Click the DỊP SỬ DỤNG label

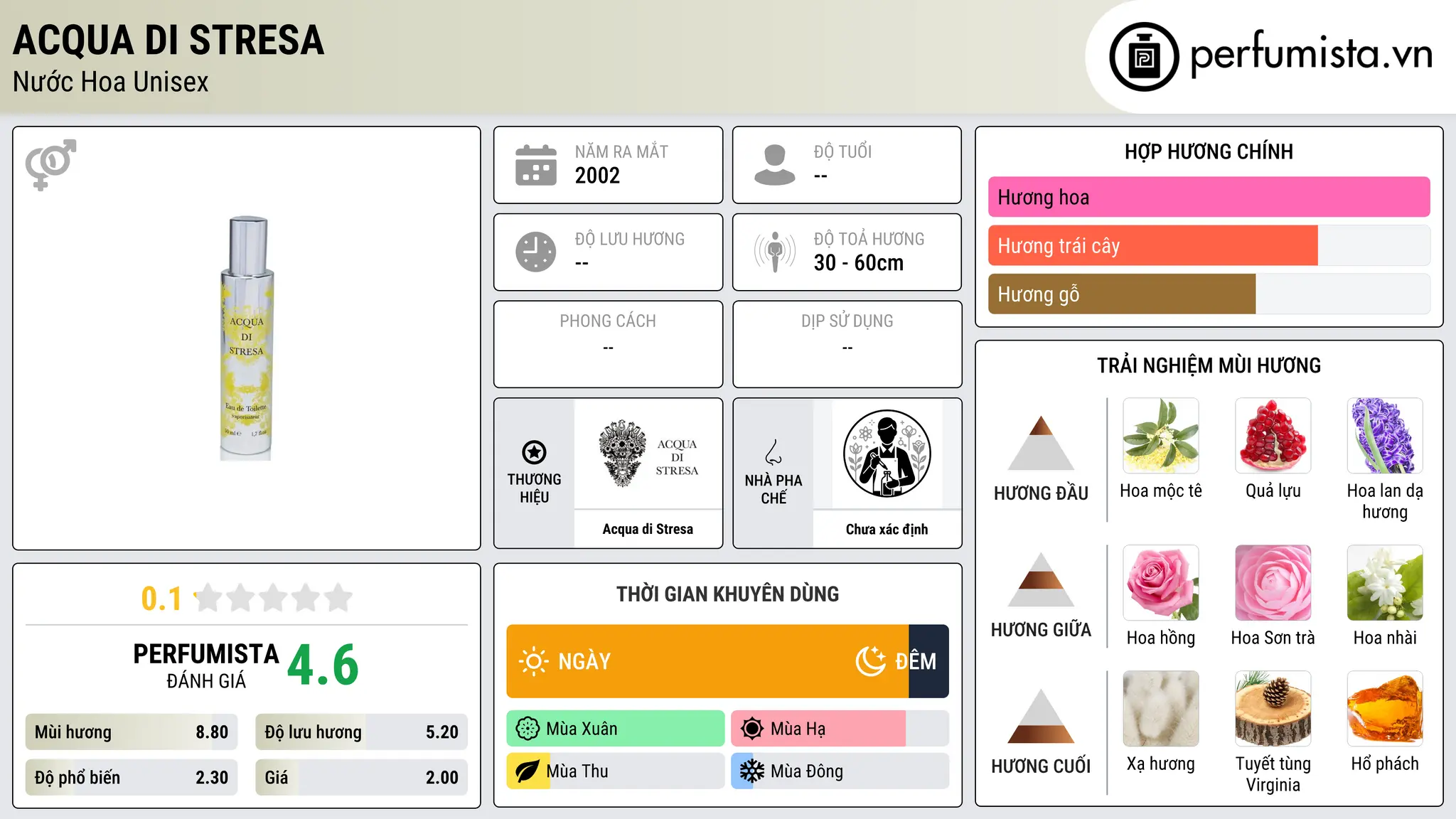click(847, 321)
